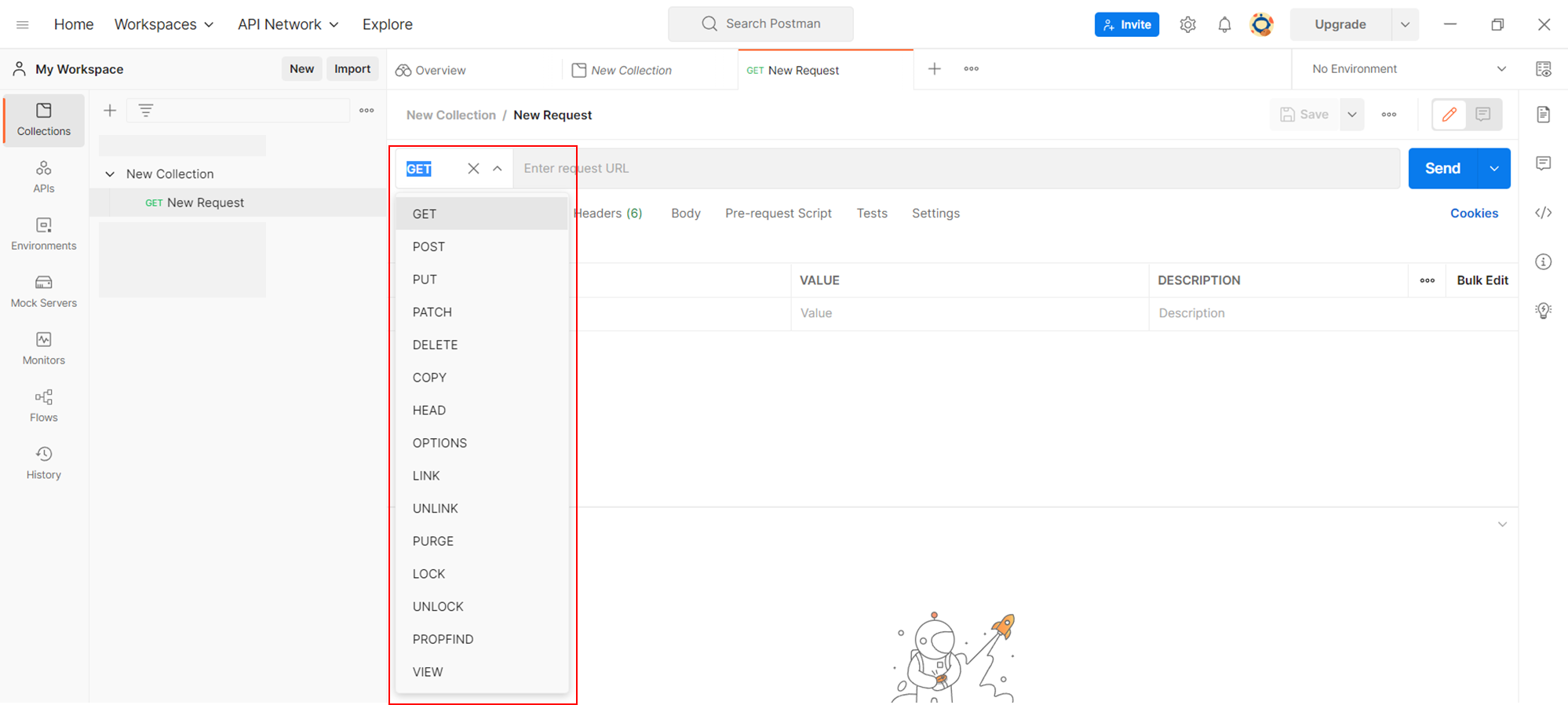Open the request info icon

click(1543, 261)
